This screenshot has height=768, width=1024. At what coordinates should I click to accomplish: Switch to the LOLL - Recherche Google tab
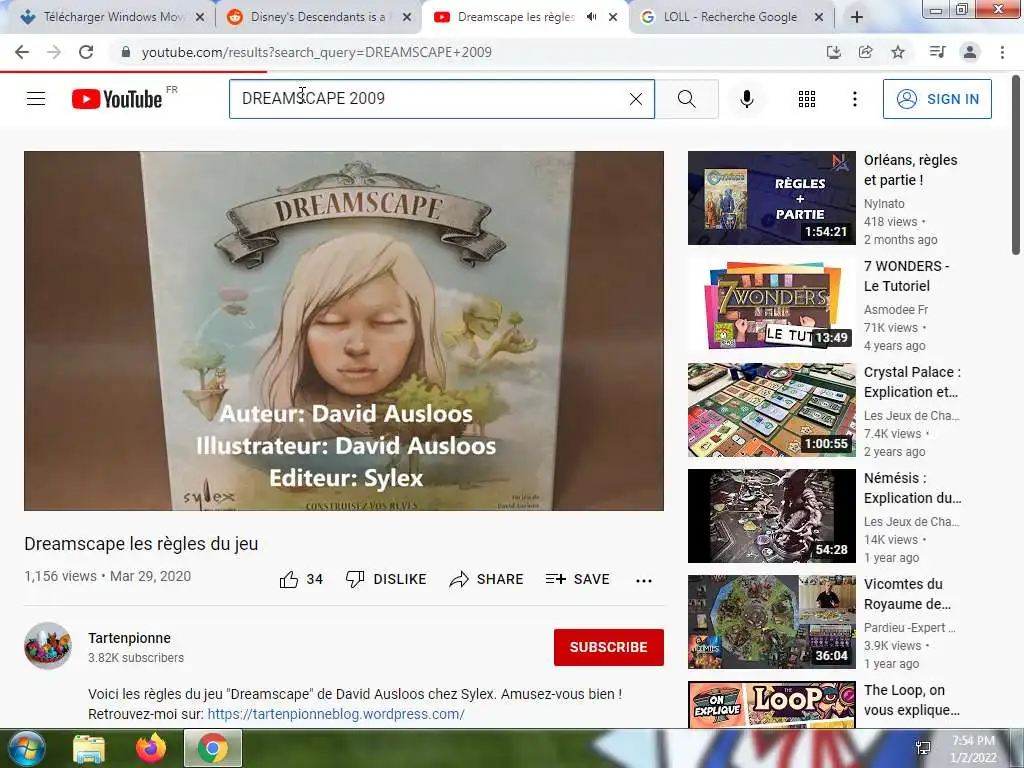pos(730,17)
